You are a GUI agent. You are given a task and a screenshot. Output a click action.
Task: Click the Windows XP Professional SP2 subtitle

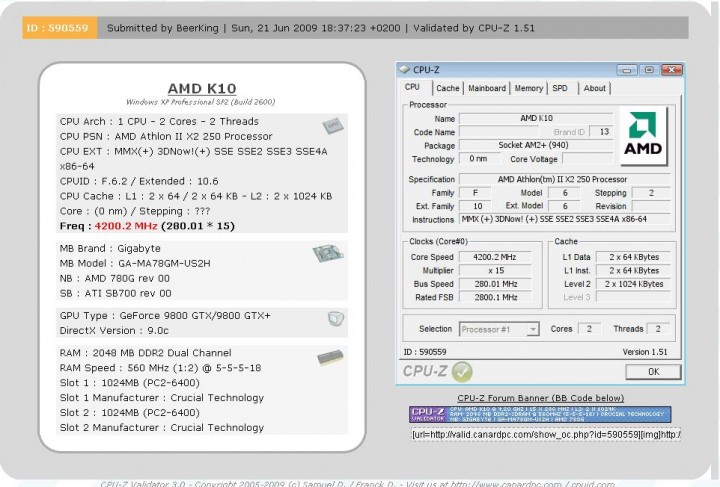click(x=201, y=102)
